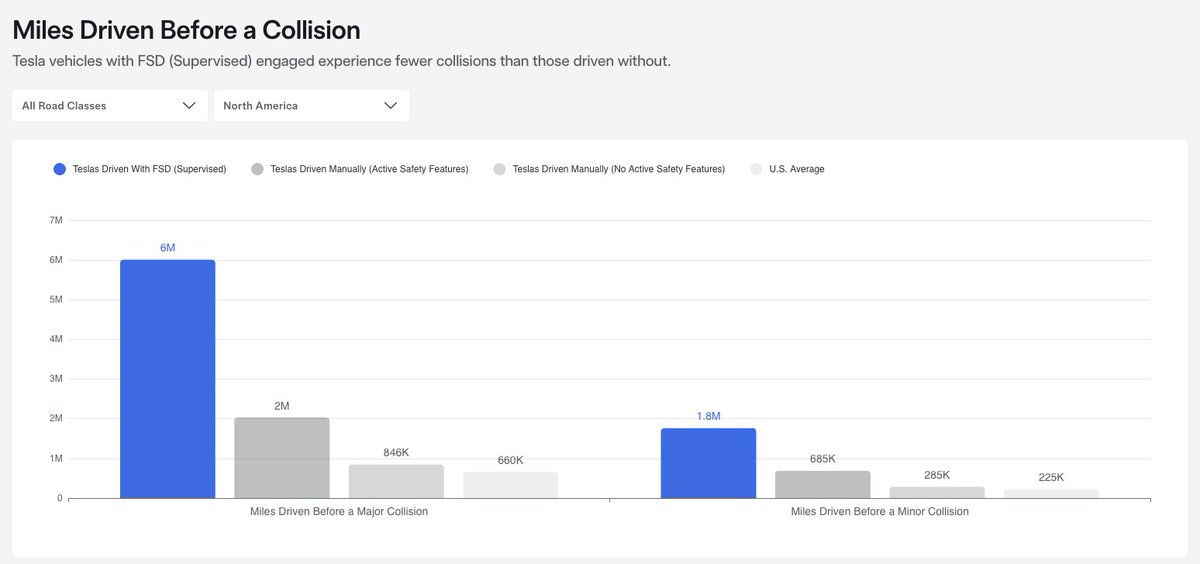Click the chevron in All Road Classes

point(189,106)
